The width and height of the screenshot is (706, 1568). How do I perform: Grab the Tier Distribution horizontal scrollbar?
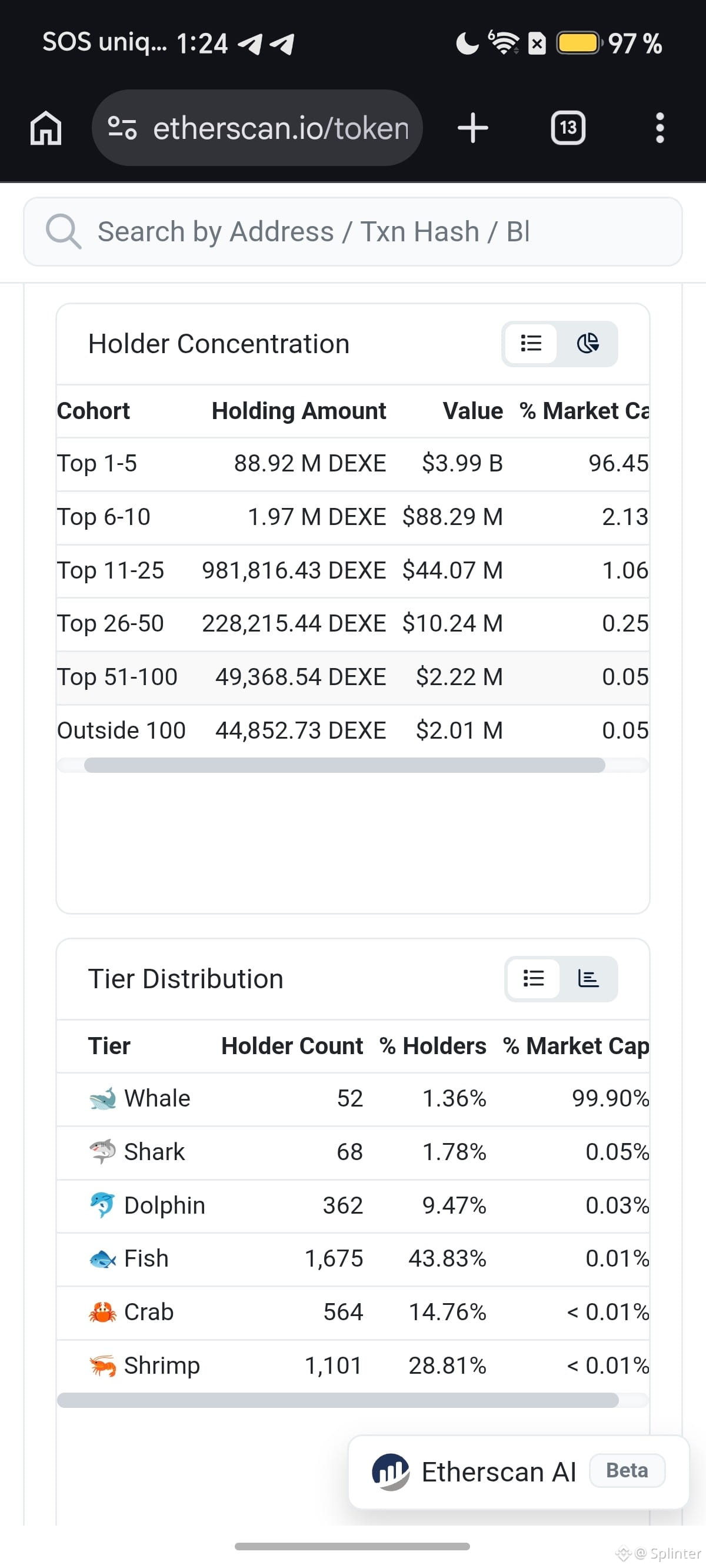click(x=338, y=1400)
